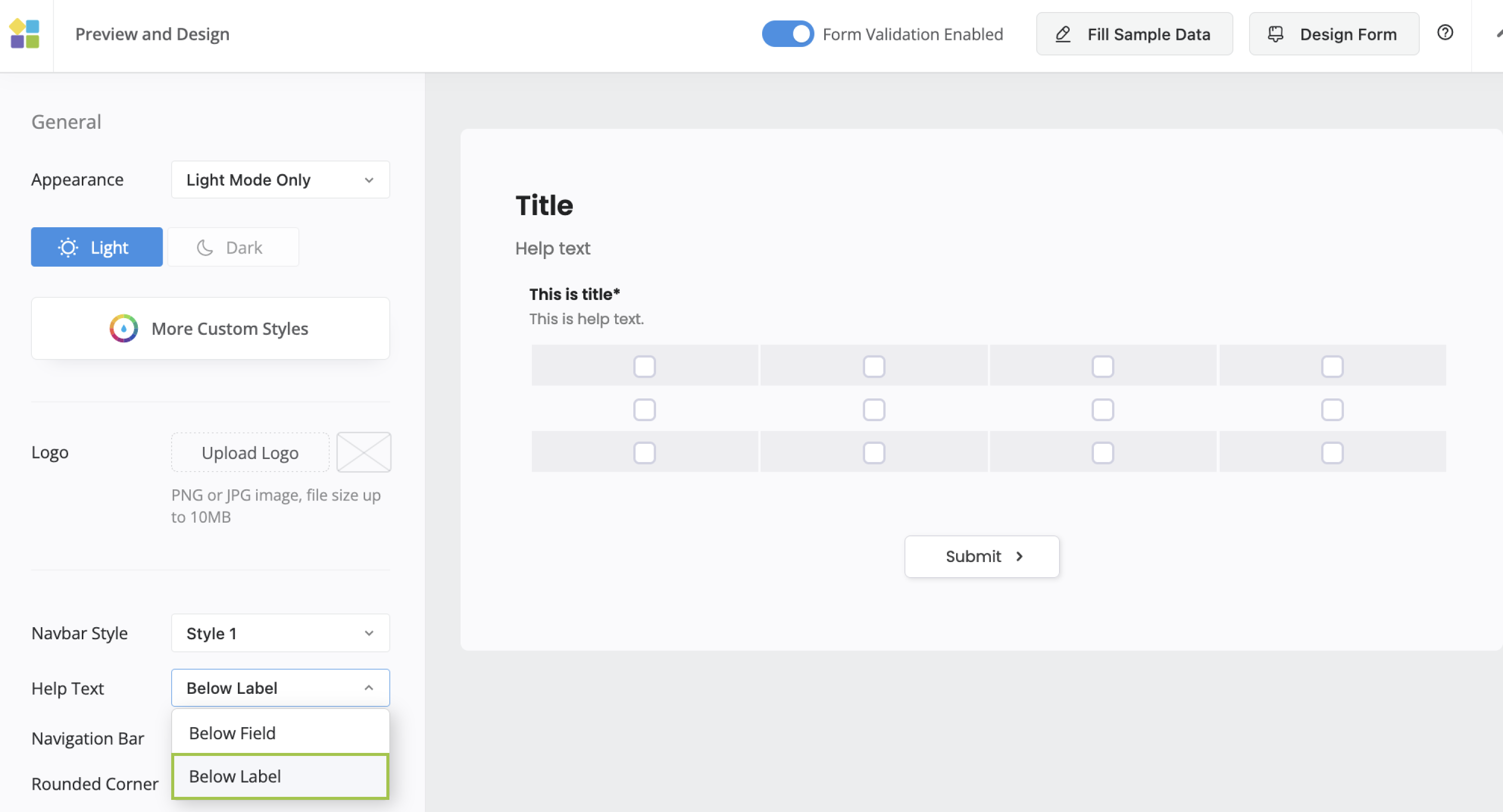Check third row, first column checkbox
This screenshot has height=812, width=1503.
pos(644,452)
